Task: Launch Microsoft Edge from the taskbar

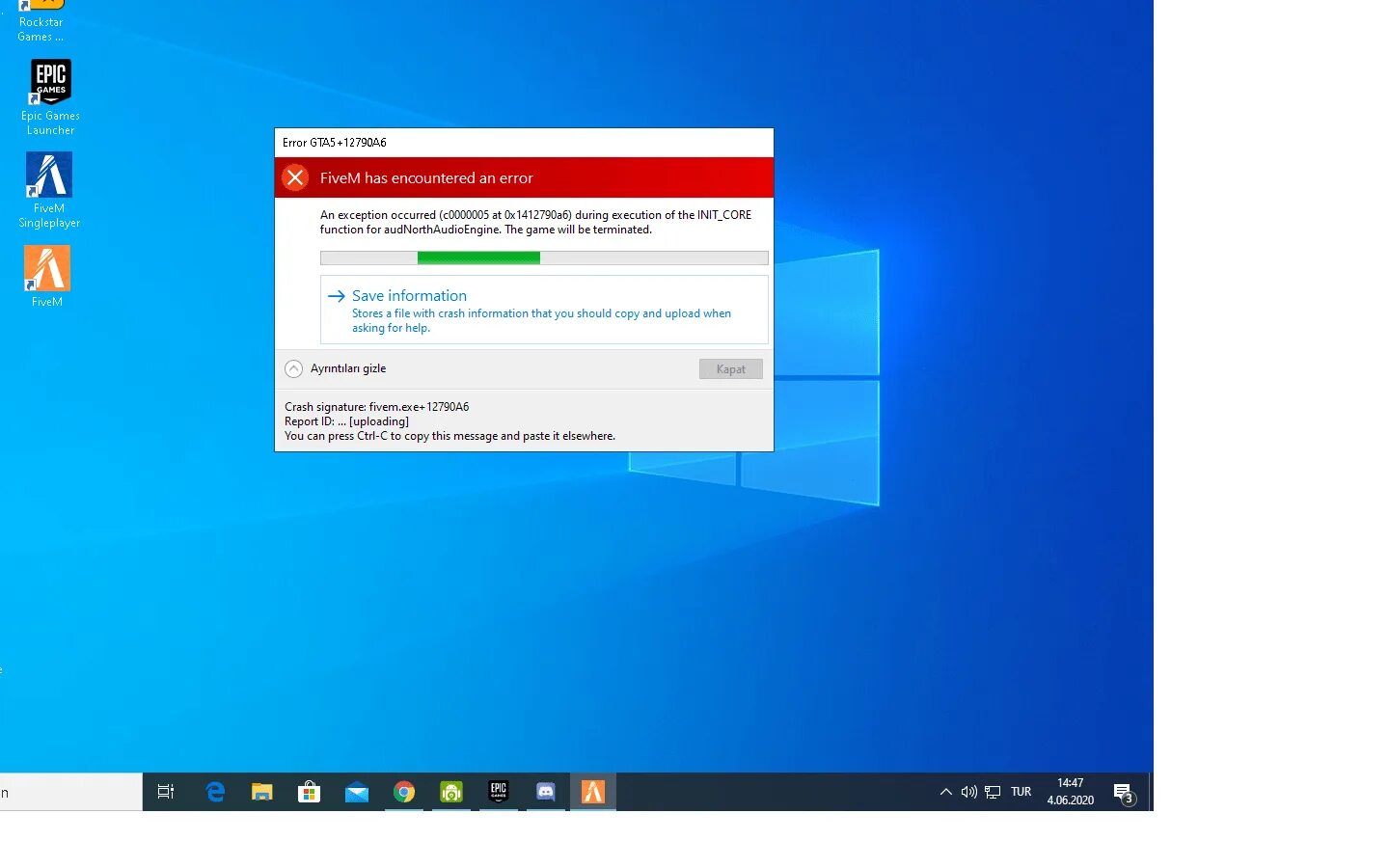Action: 215,792
